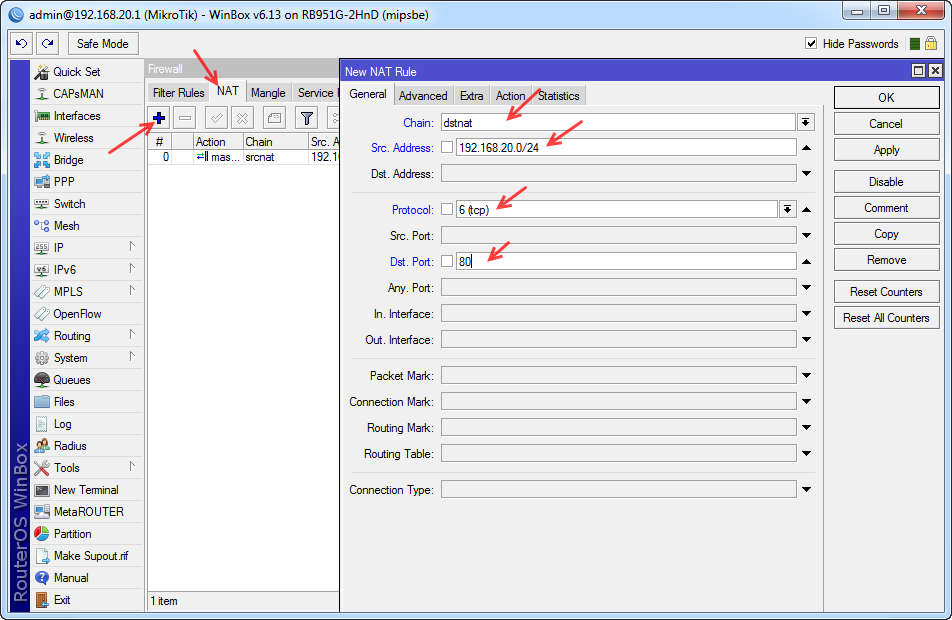Click OK to save NAT rule

coord(886,98)
